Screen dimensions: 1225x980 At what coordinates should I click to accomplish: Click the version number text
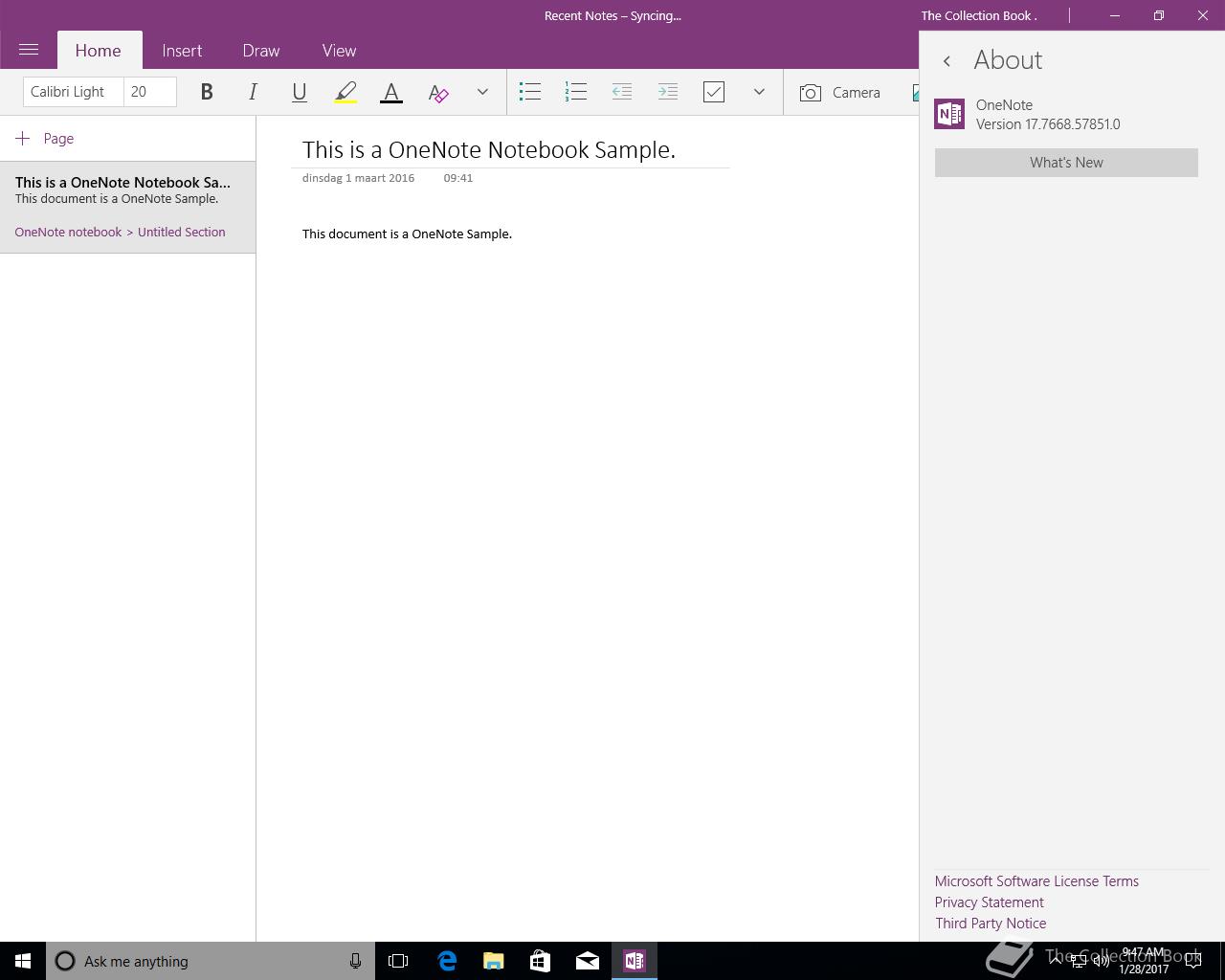coord(1048,124)
